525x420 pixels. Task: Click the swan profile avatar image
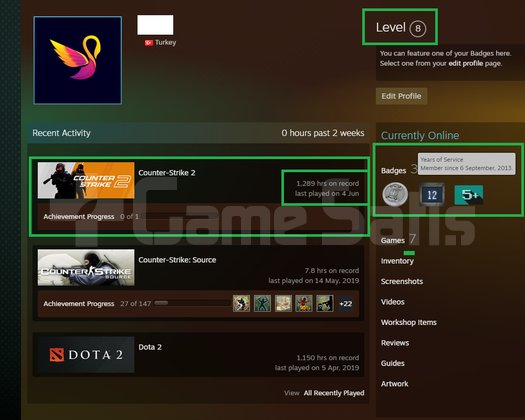tap(78, 60)
